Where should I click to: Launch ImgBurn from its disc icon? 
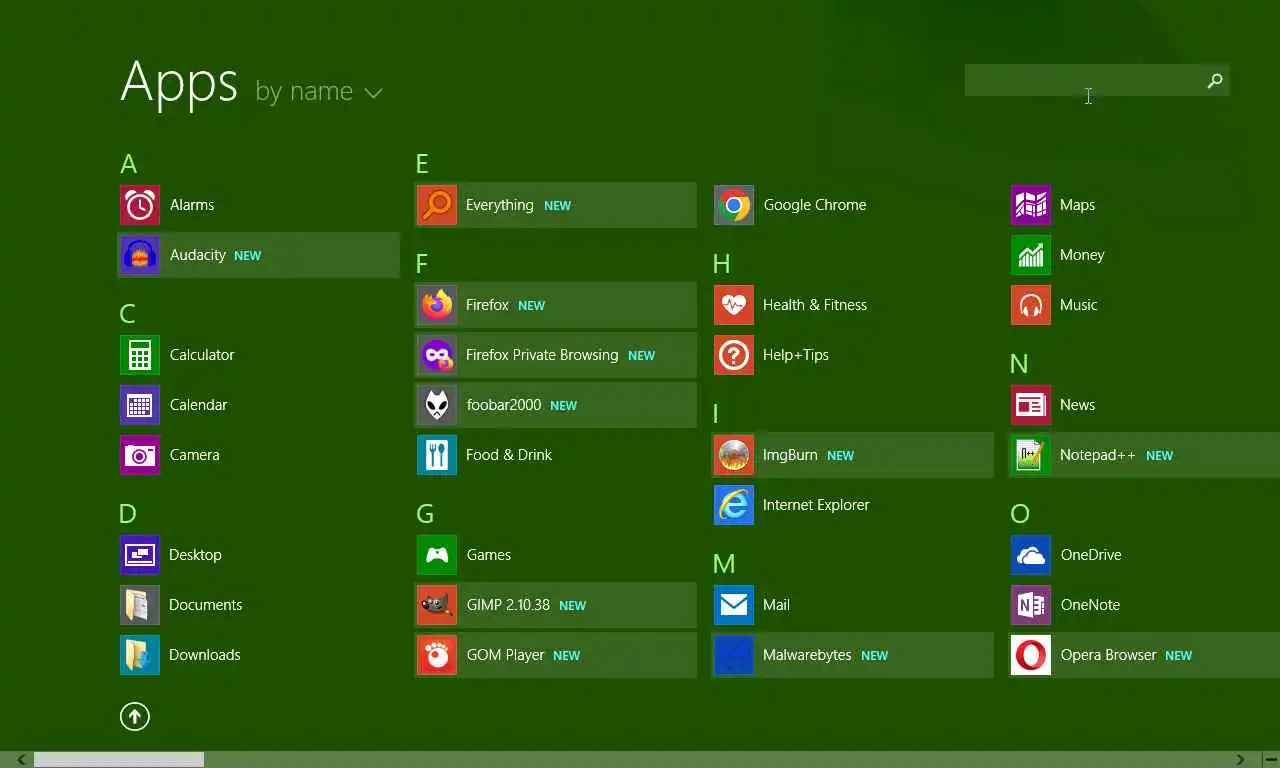[x=734, y=455]
